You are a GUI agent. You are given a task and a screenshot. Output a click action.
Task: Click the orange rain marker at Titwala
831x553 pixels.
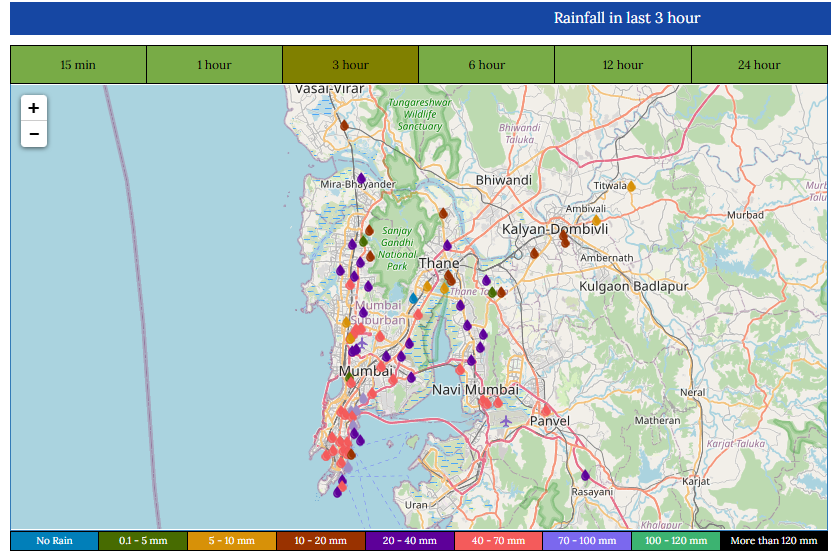[x=631, y=186]
